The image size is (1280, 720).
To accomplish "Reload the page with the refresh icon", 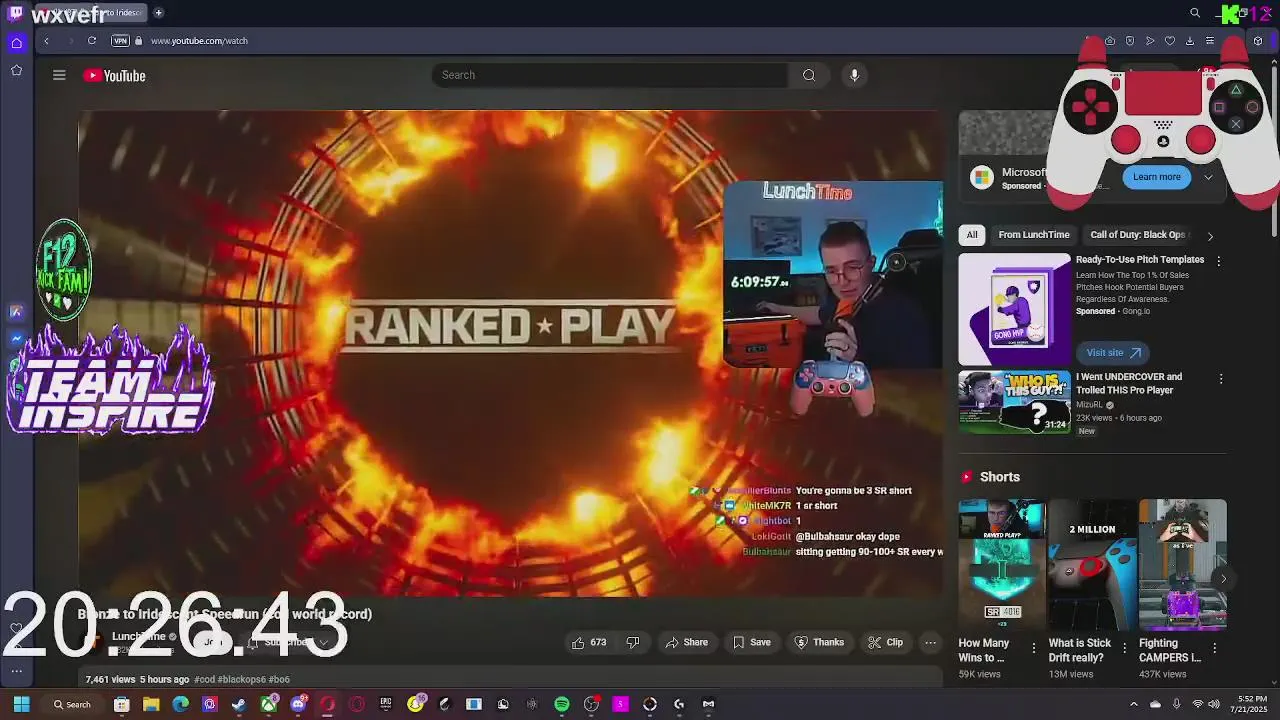I will [x=92, y=41].
